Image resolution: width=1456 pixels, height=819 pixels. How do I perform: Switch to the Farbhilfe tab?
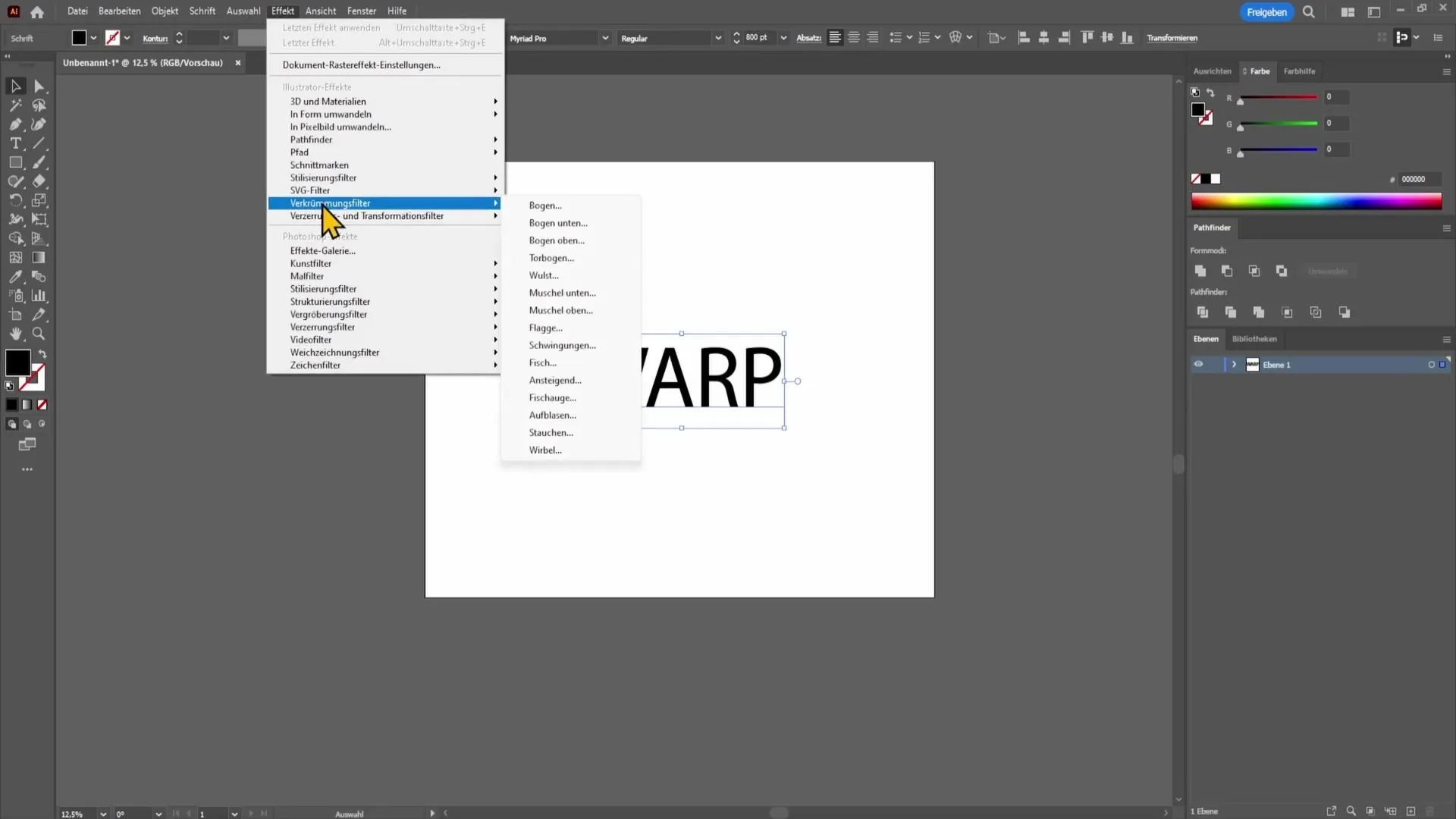[1299, 71]
